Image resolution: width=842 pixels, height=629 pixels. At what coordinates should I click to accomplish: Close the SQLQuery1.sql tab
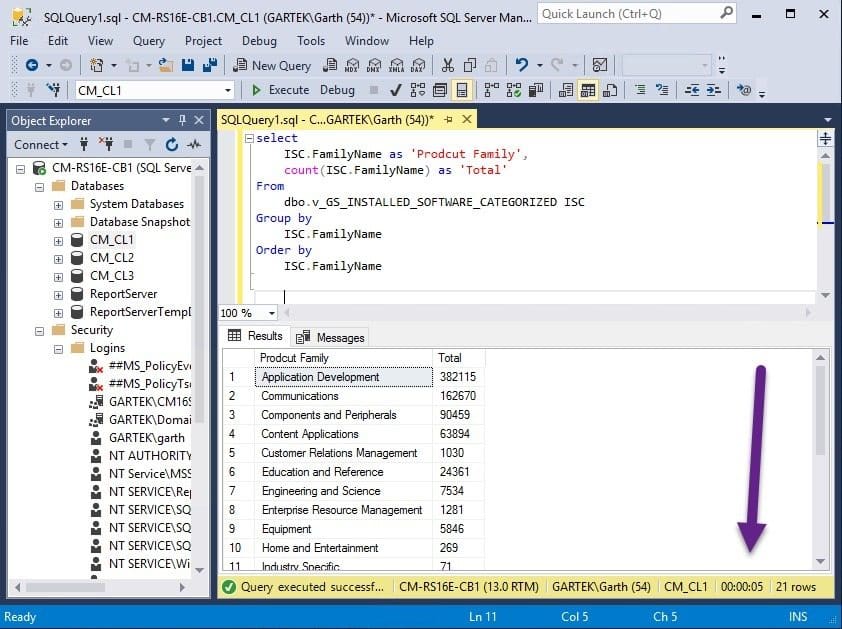point(467,119)
